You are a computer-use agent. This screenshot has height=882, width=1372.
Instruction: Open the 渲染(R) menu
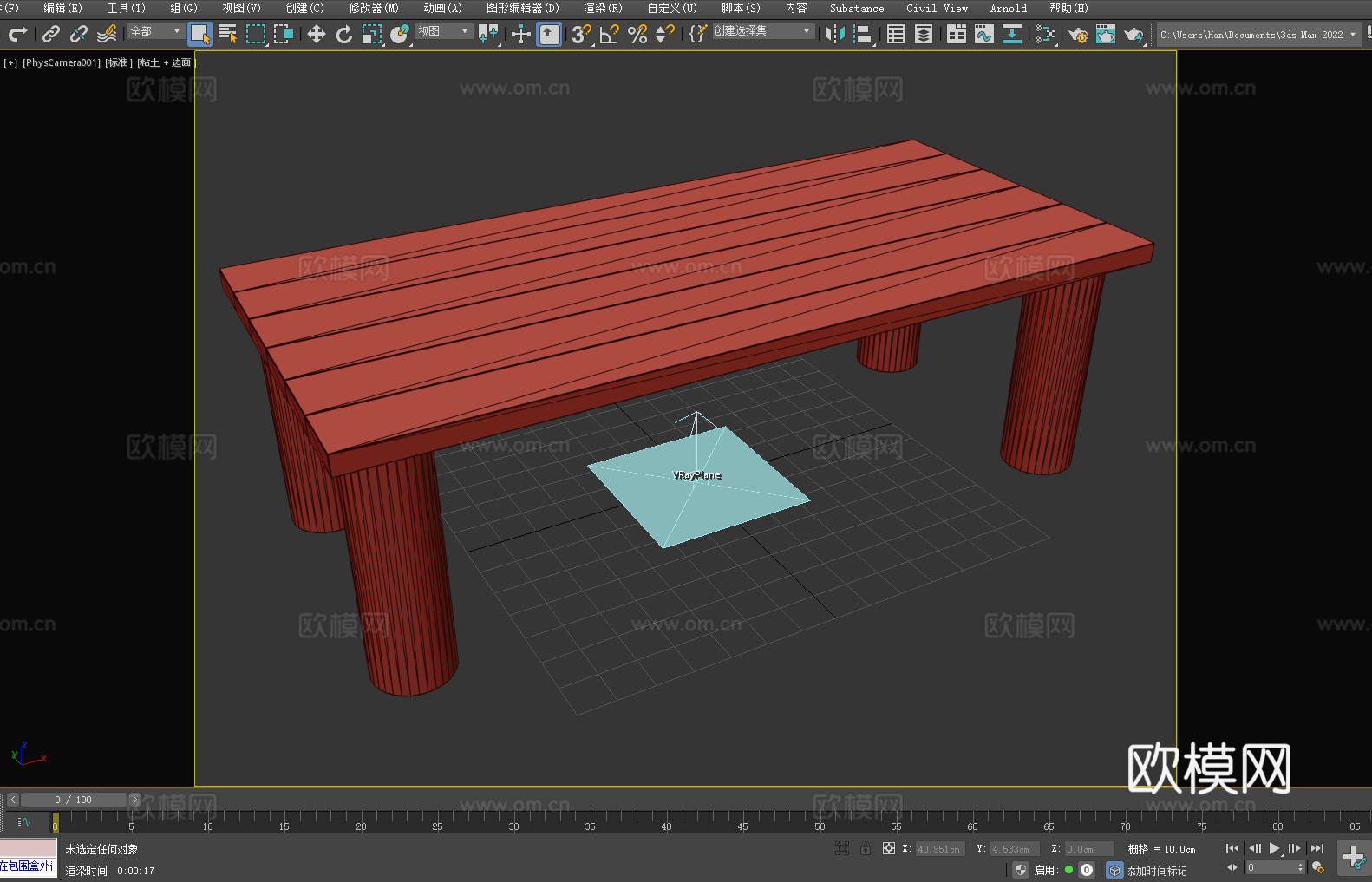click(x=603, y=8)
